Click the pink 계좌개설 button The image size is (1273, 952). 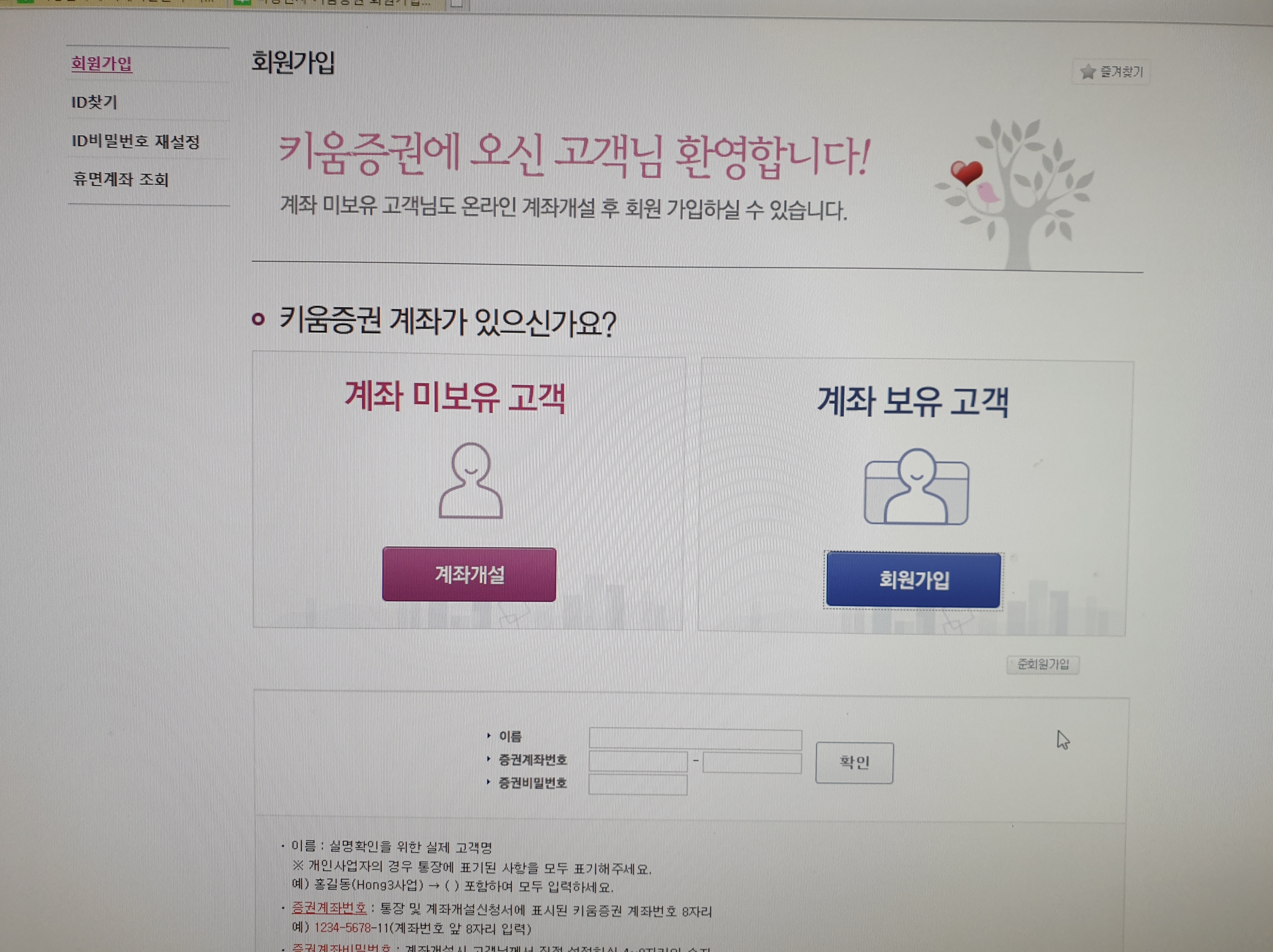click(x=469, y=574)
